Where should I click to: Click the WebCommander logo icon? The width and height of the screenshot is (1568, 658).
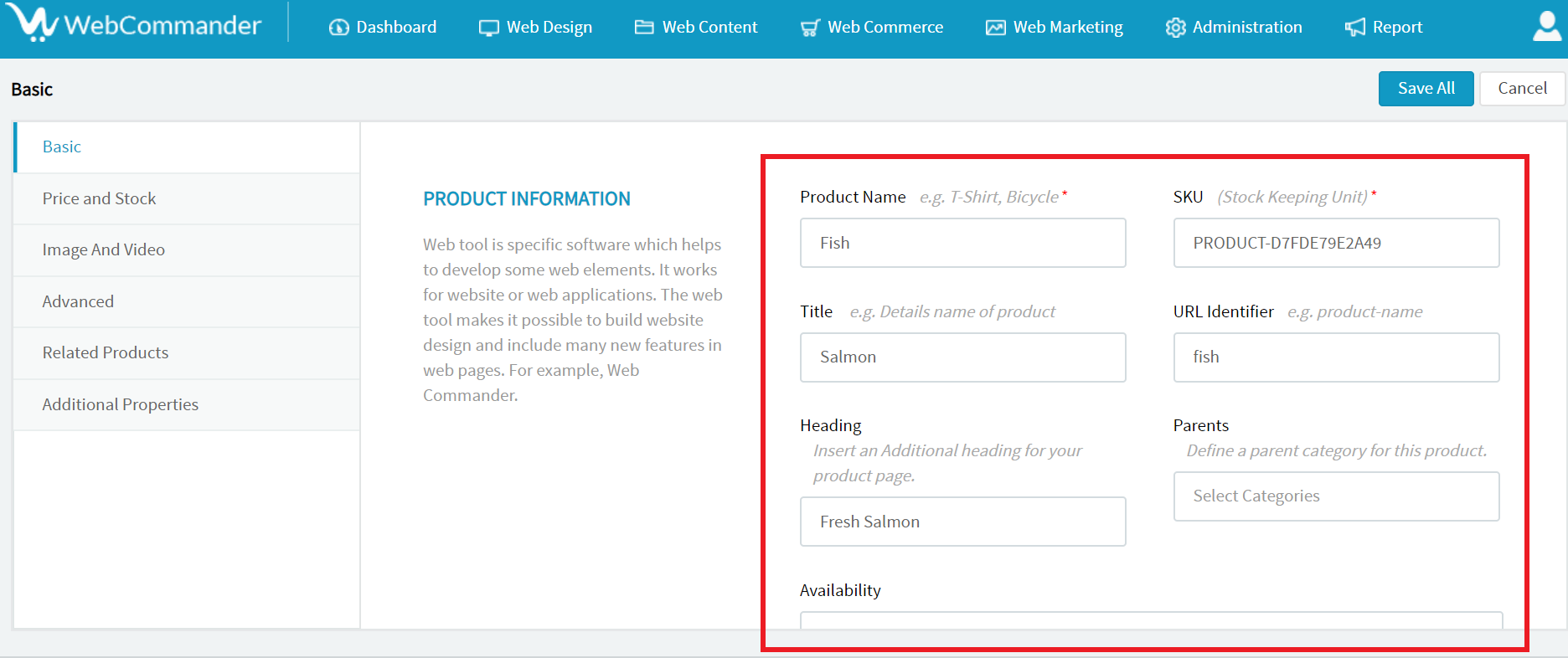tap(32, 23)
